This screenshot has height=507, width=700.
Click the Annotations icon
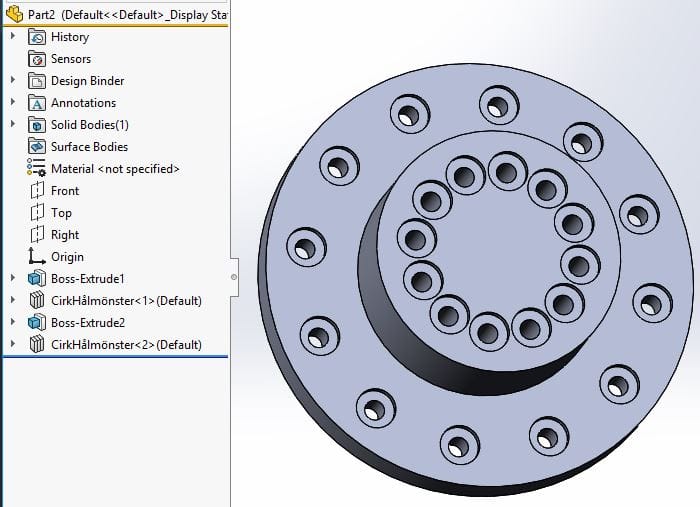pos(37,103)
